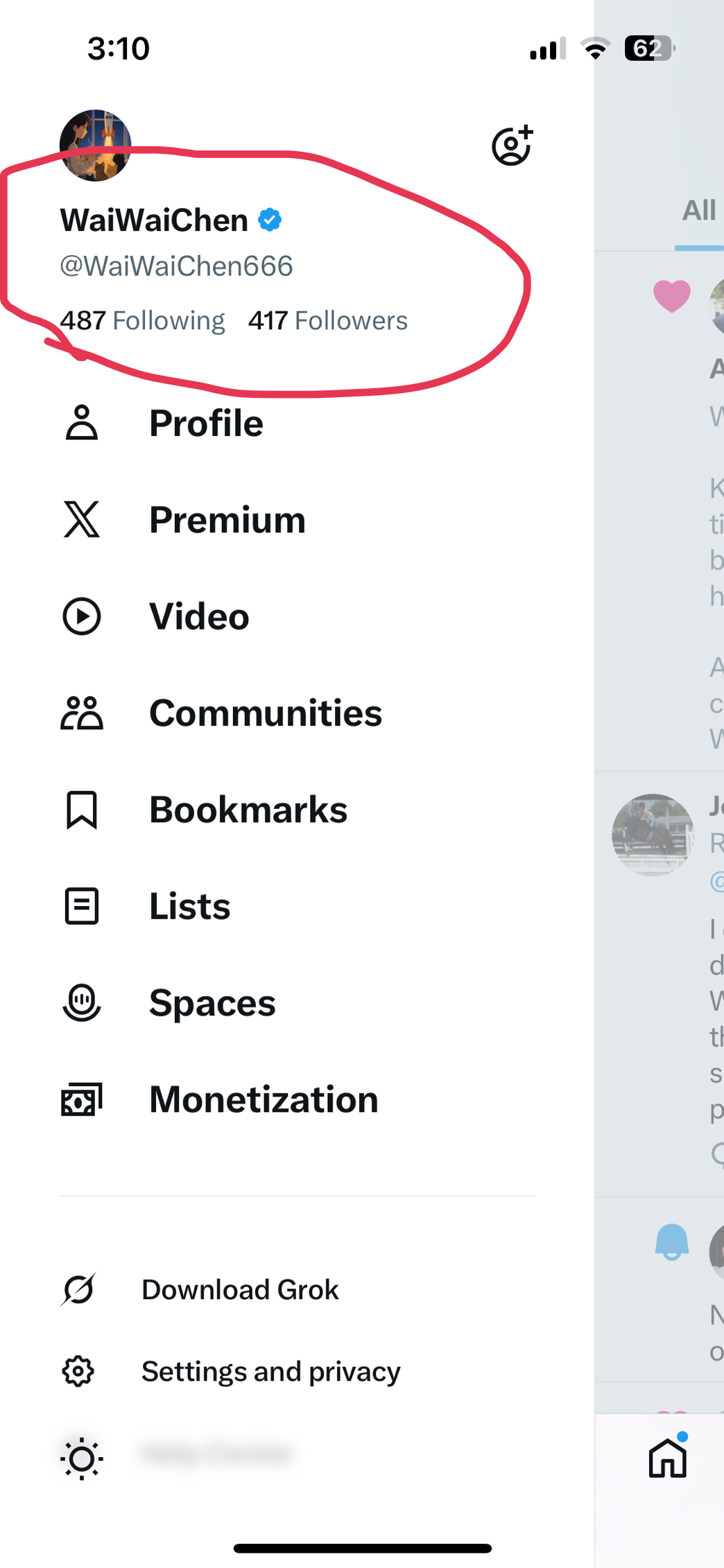This screenshot has width=724, height=1568.
Task: Tap the WaiWaiChen profile avatar
Action: coord(96,146)
